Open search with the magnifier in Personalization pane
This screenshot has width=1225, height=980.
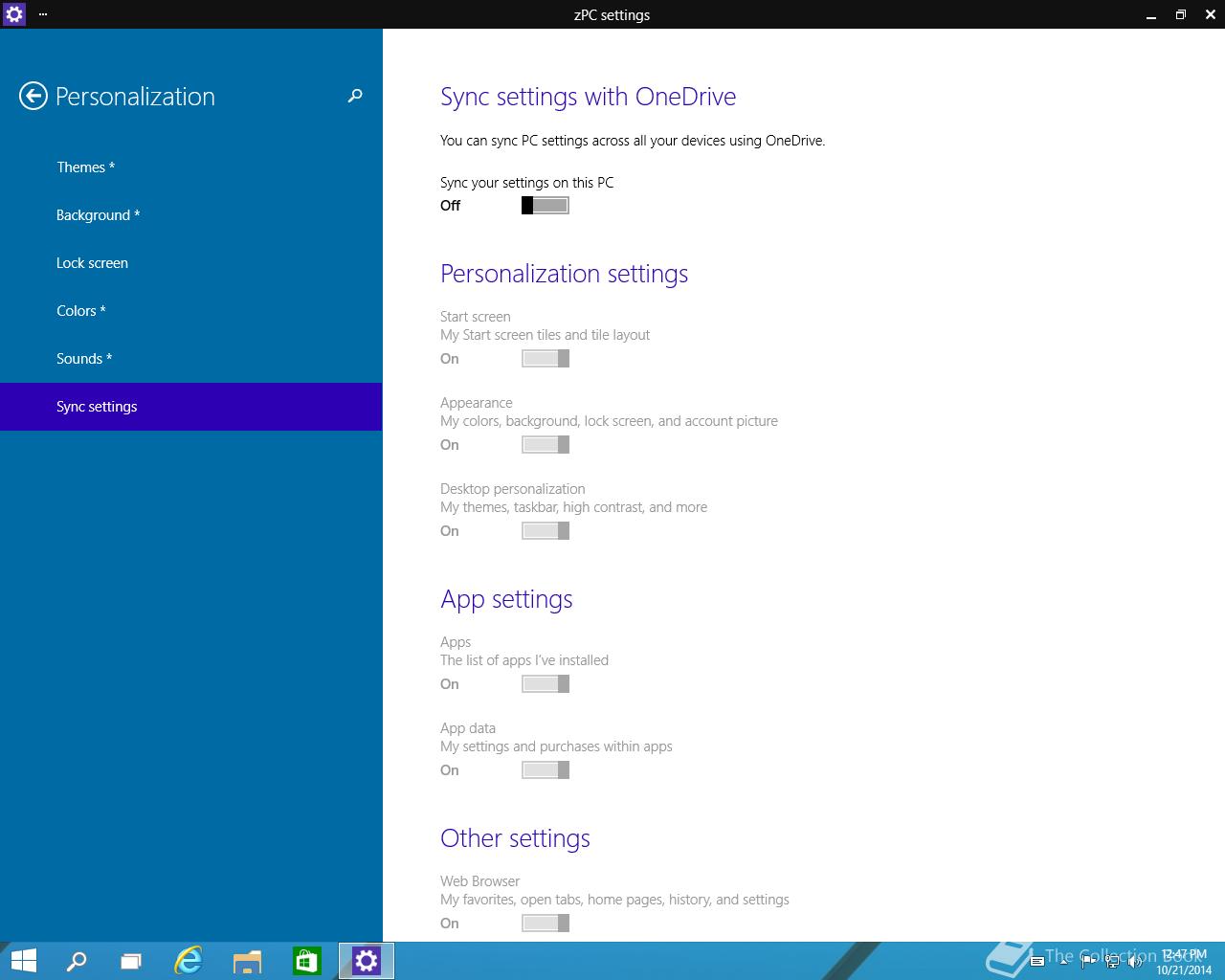coord(355,96)
